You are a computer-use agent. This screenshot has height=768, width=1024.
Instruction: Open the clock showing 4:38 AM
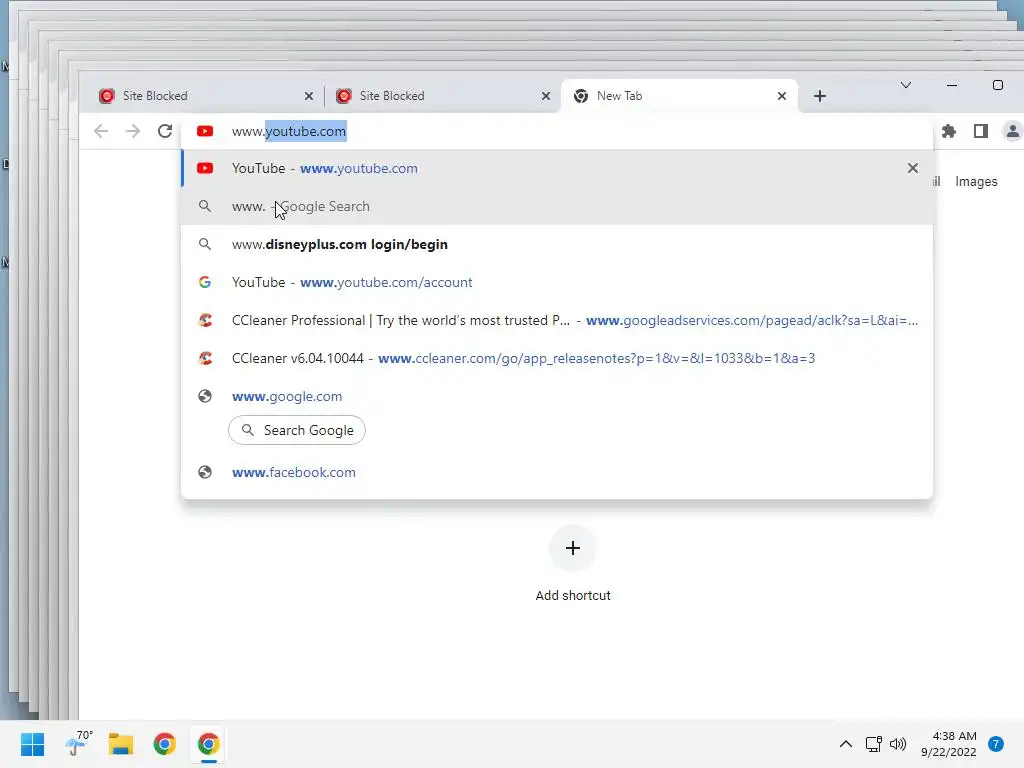[x=949, y=744]
